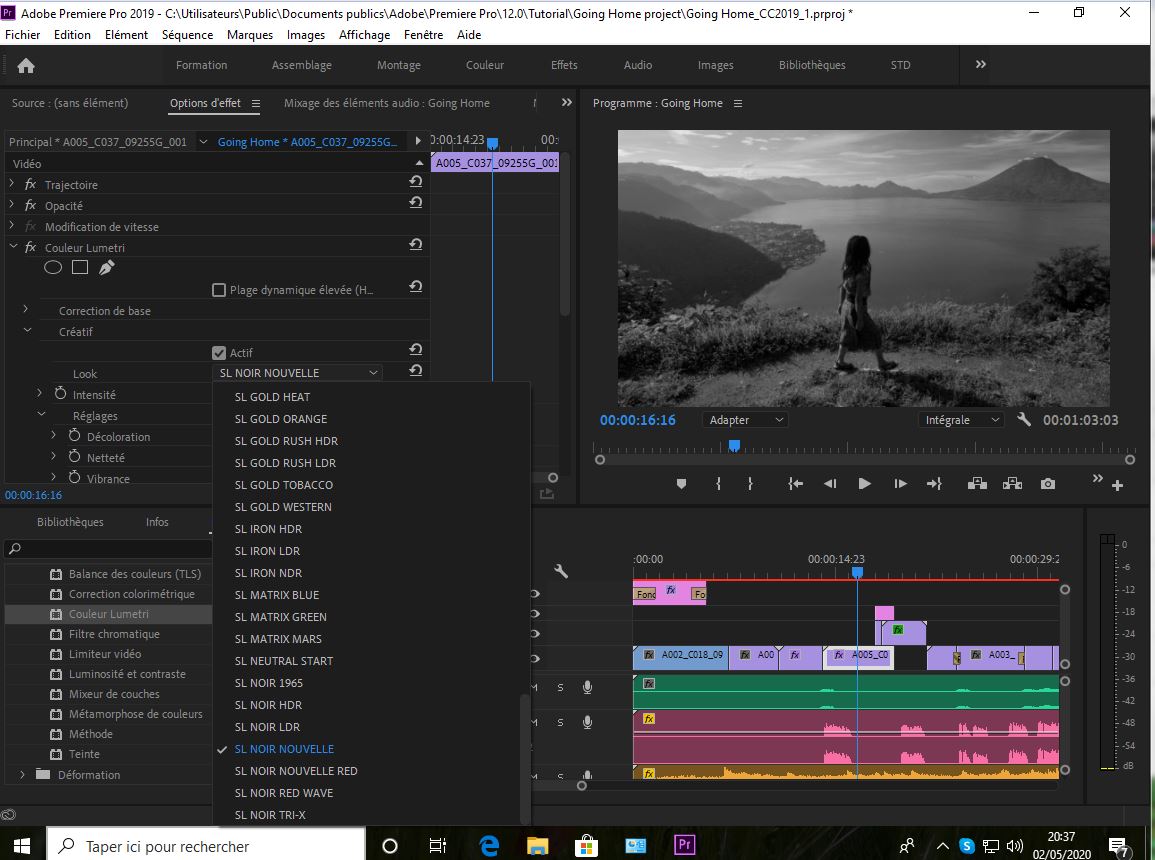Collapse the Créatif section
The width and height of the screenshot is (1155, 860).
click(27, 331)
